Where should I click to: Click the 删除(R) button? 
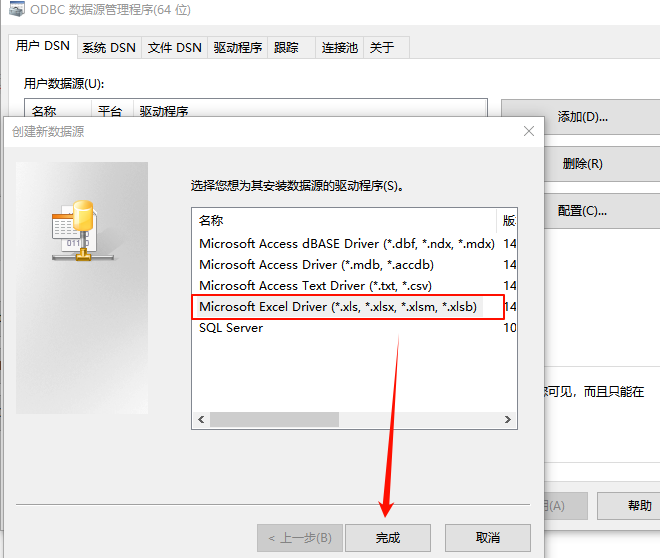(x=582, y=164)
